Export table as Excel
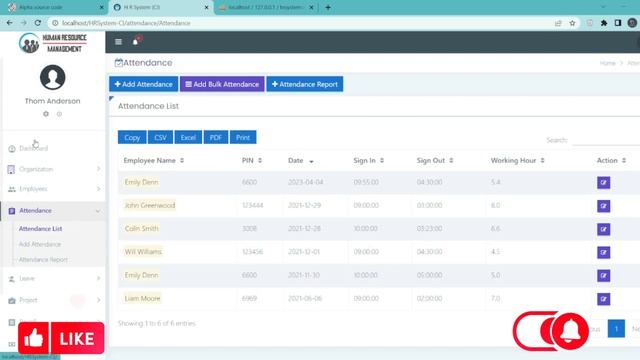Viewport: 640px width, 360px height. tap(188, 138)
